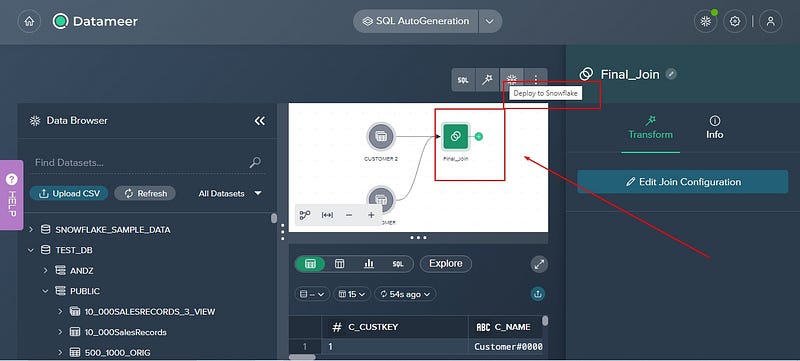
Task: Click the Upload CSV button
Action: (x=69, y=193)
